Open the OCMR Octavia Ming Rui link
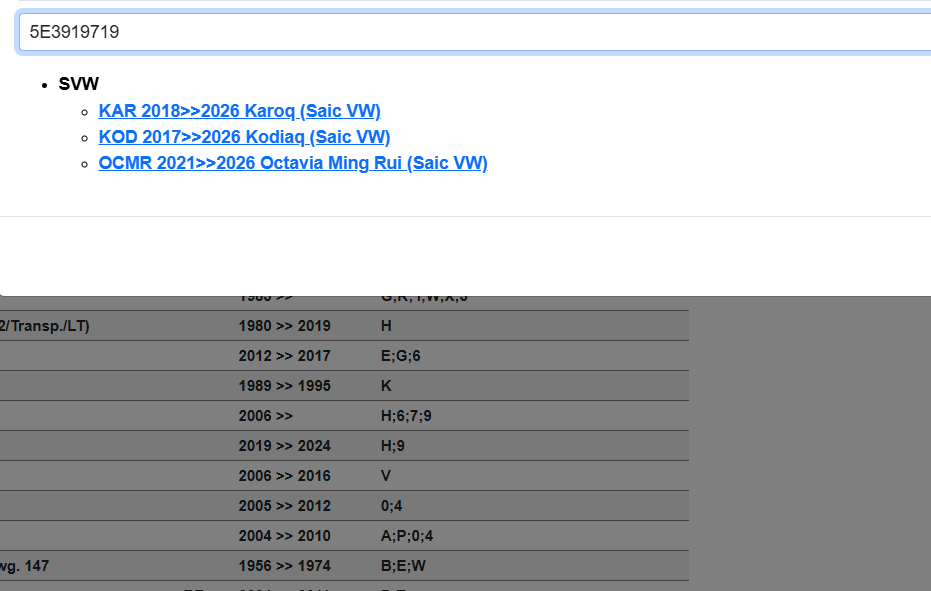This screenshot has width=931, height=591. pyautogui.click(x=292, y=163)
